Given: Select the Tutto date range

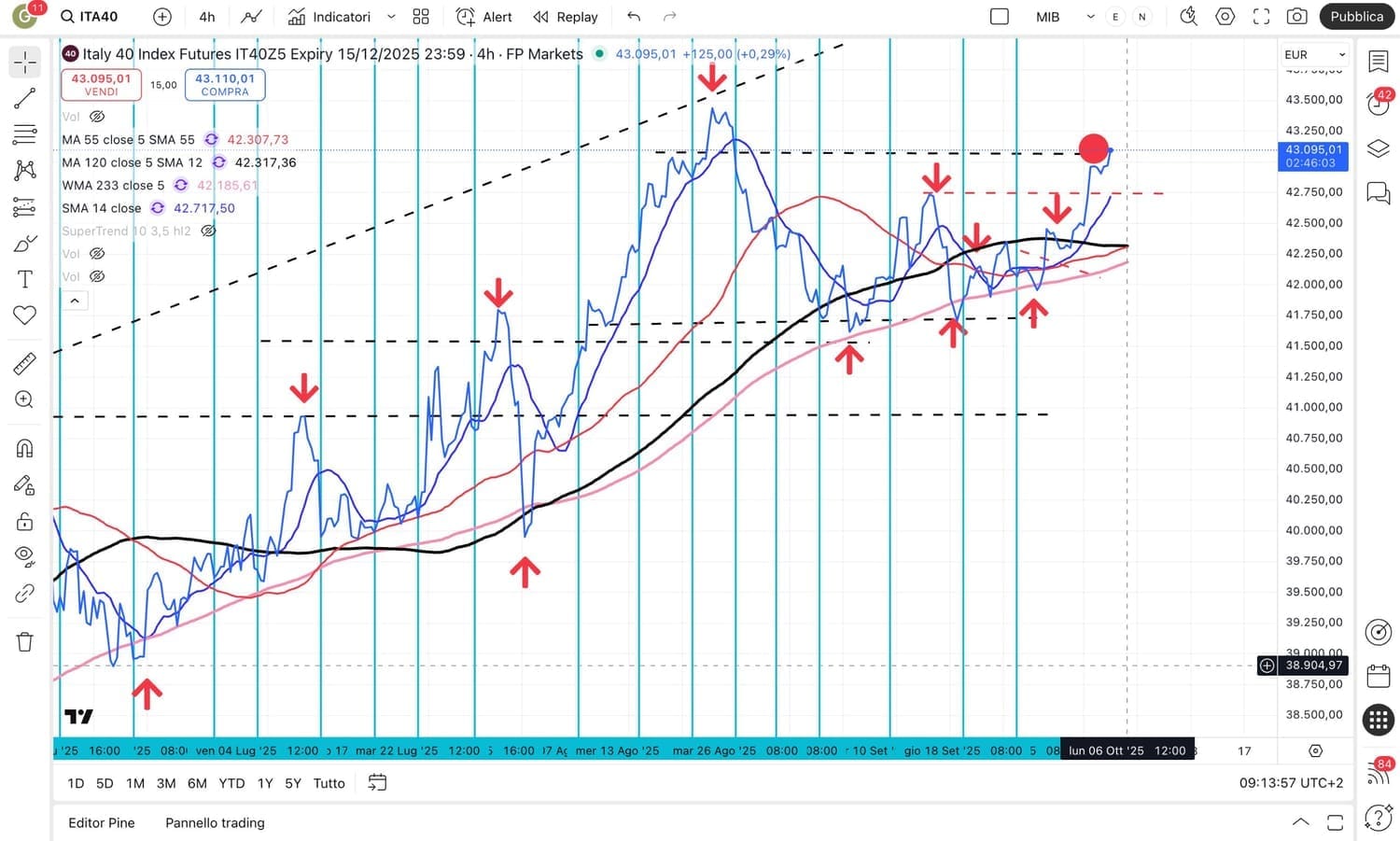Looking at the screenshot, I should coord(329,783).
